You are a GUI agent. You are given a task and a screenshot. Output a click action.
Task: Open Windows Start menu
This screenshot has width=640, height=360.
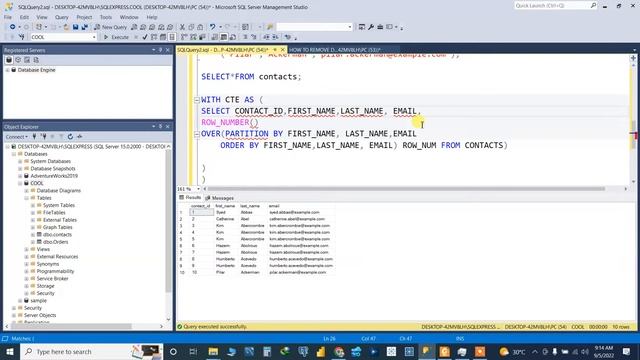(x=10, y=351)
